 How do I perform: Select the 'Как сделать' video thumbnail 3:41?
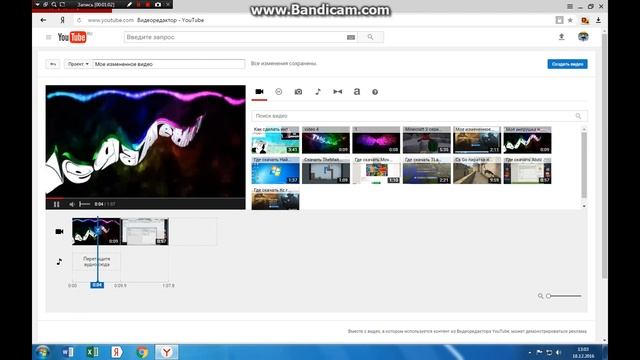pos(276,140)
